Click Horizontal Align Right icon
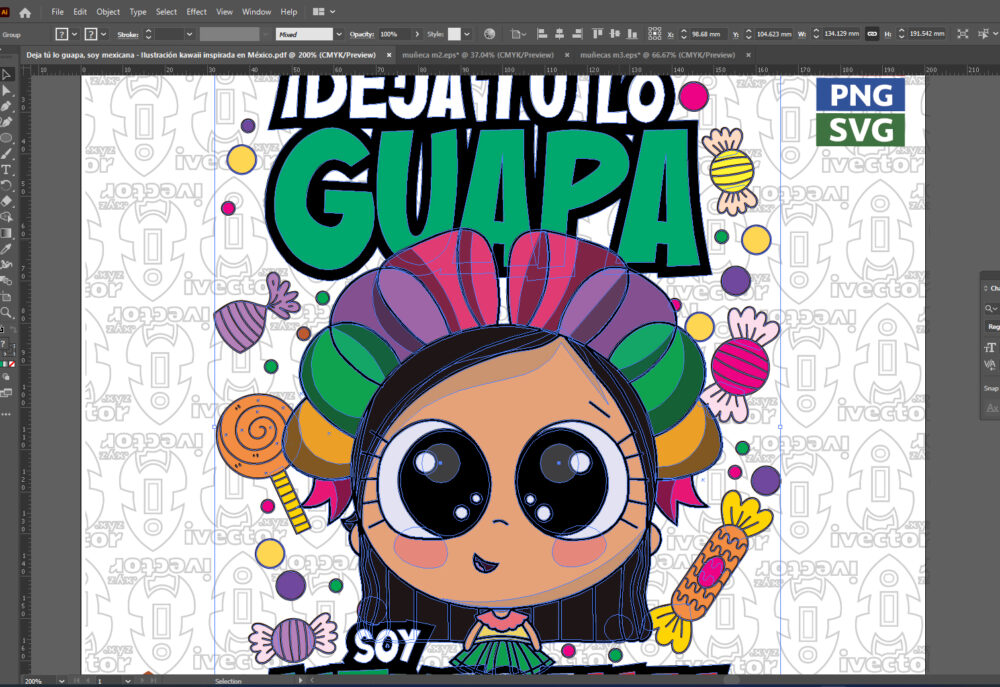The width and height of the screenshot is (1000, 687). 577,34
